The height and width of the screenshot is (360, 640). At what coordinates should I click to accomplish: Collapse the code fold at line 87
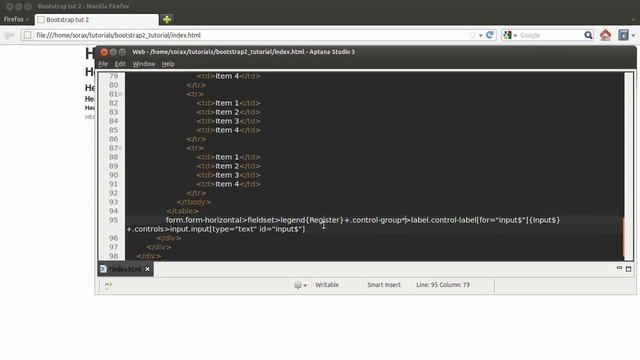coord(121,148)
